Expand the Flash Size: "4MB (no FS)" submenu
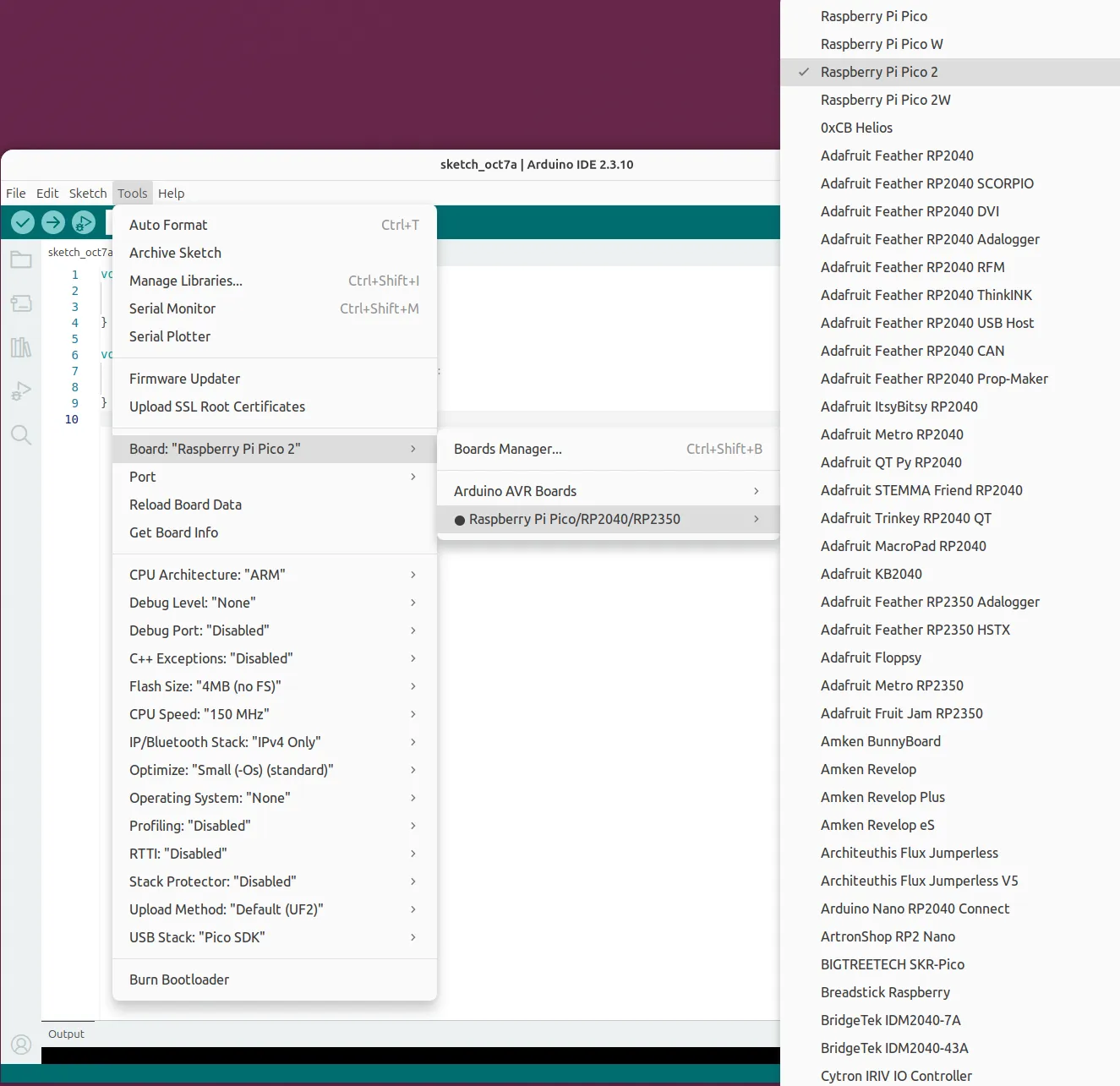Screen dimensions: 1120x1086 click(x=275, y=686)
